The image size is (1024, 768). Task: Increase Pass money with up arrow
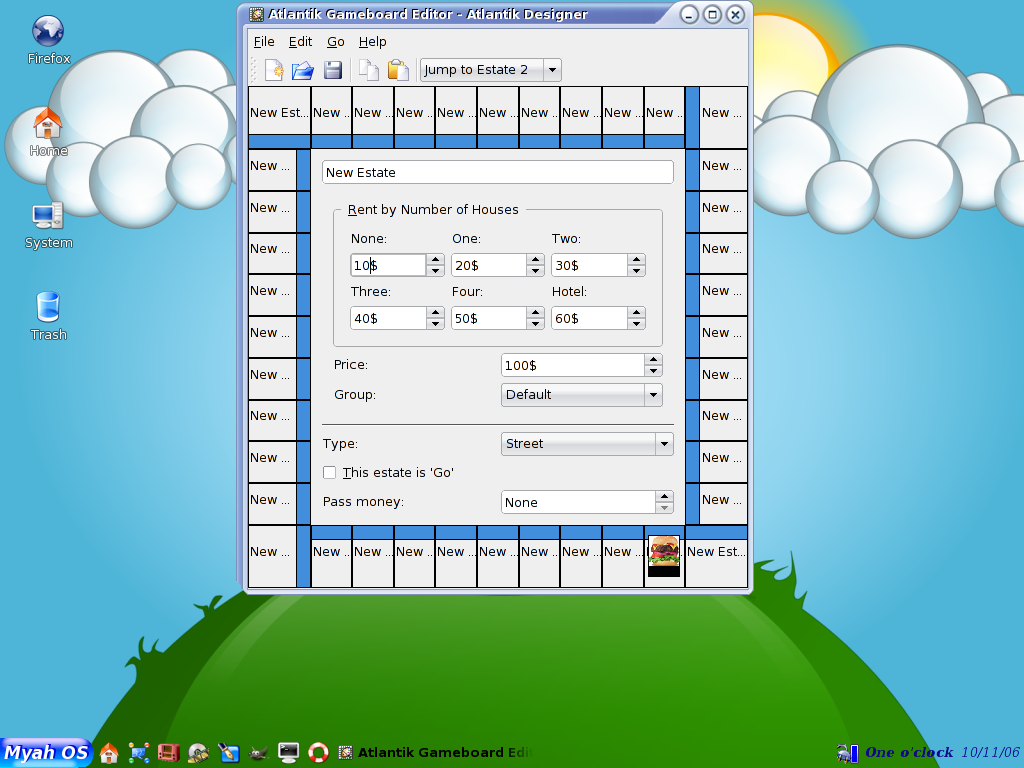point(664,496)
